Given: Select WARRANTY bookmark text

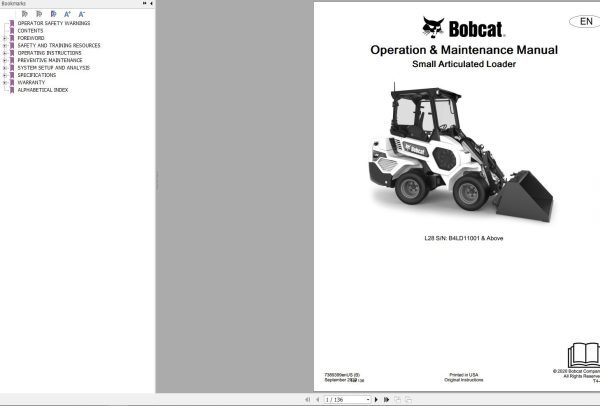Looking at the screenshot, I should pyautogui.click(x=31, y=83).
